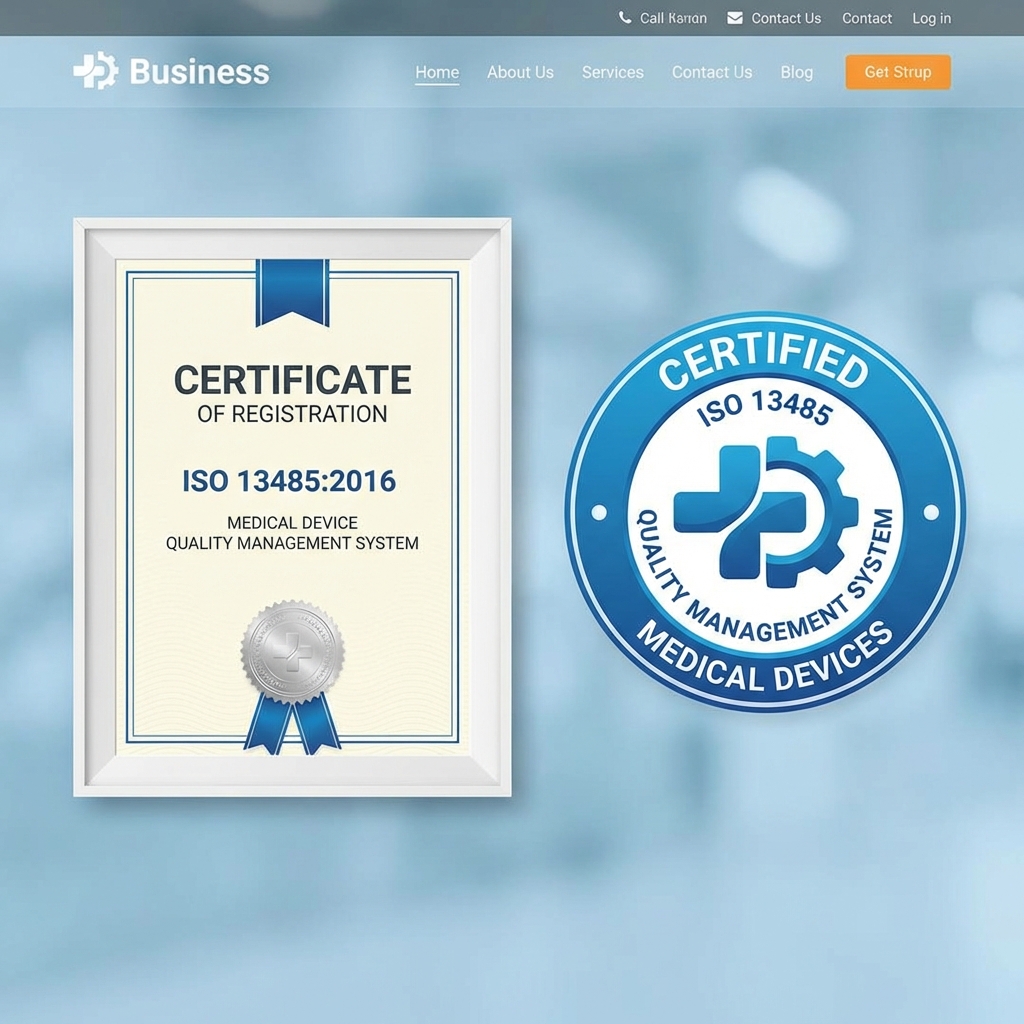Open the framed certificate image
1024x1024 pixels.
coord(292,507)
